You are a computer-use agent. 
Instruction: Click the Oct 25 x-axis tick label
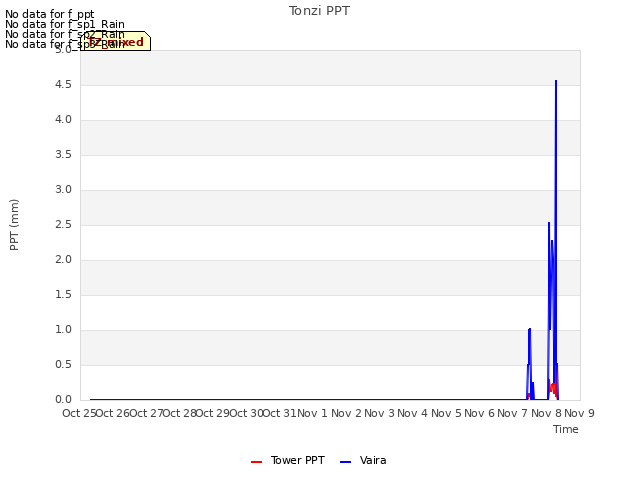coord(79,413)
